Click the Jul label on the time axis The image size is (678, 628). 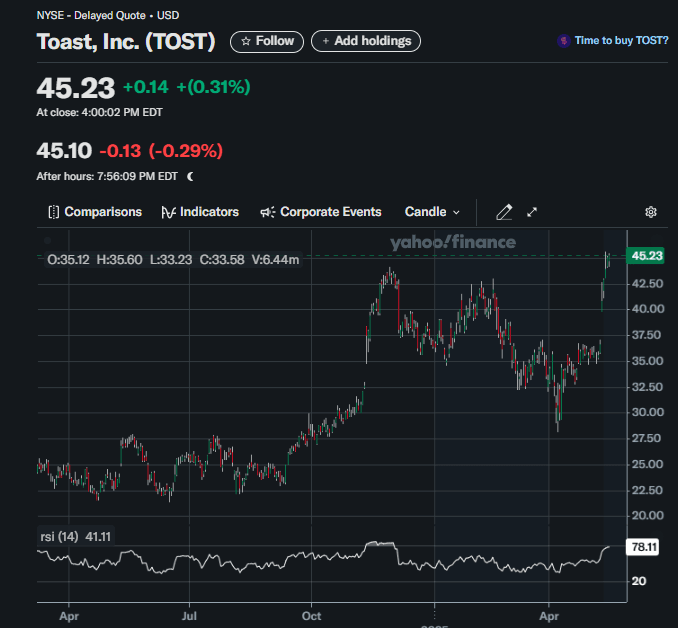[189, 616]
